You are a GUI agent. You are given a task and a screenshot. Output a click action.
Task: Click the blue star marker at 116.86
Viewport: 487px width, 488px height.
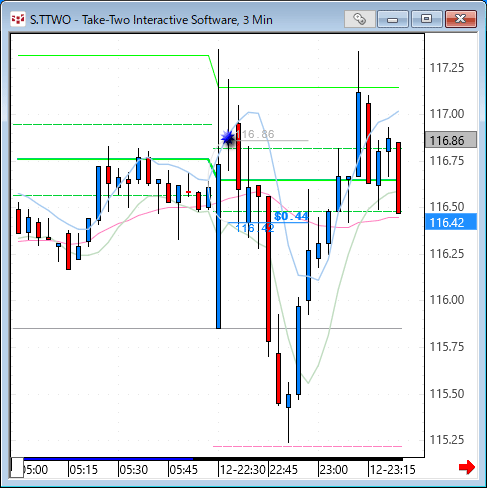pos(228,137)
